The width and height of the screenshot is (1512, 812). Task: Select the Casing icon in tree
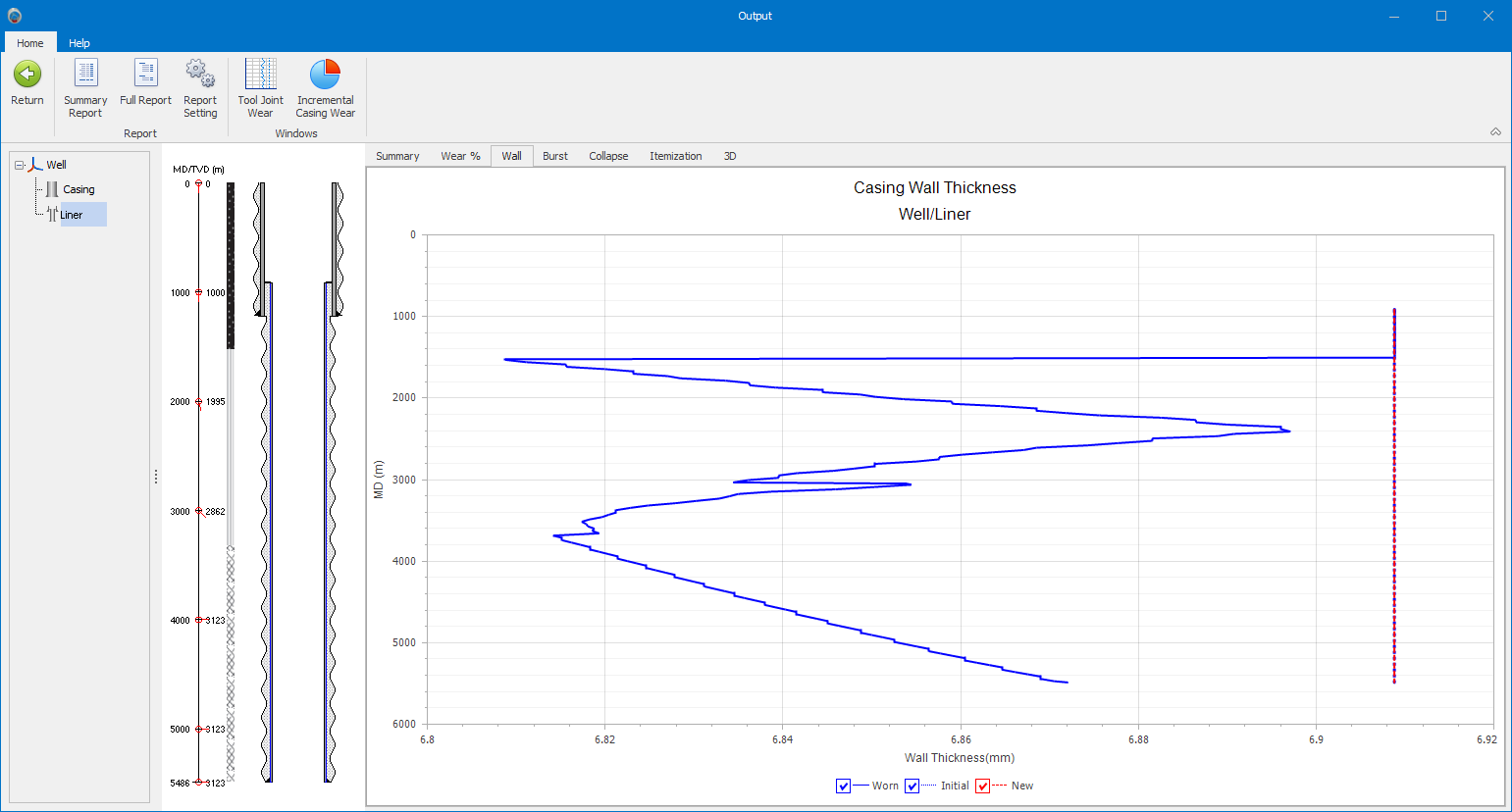click(52, 189)
